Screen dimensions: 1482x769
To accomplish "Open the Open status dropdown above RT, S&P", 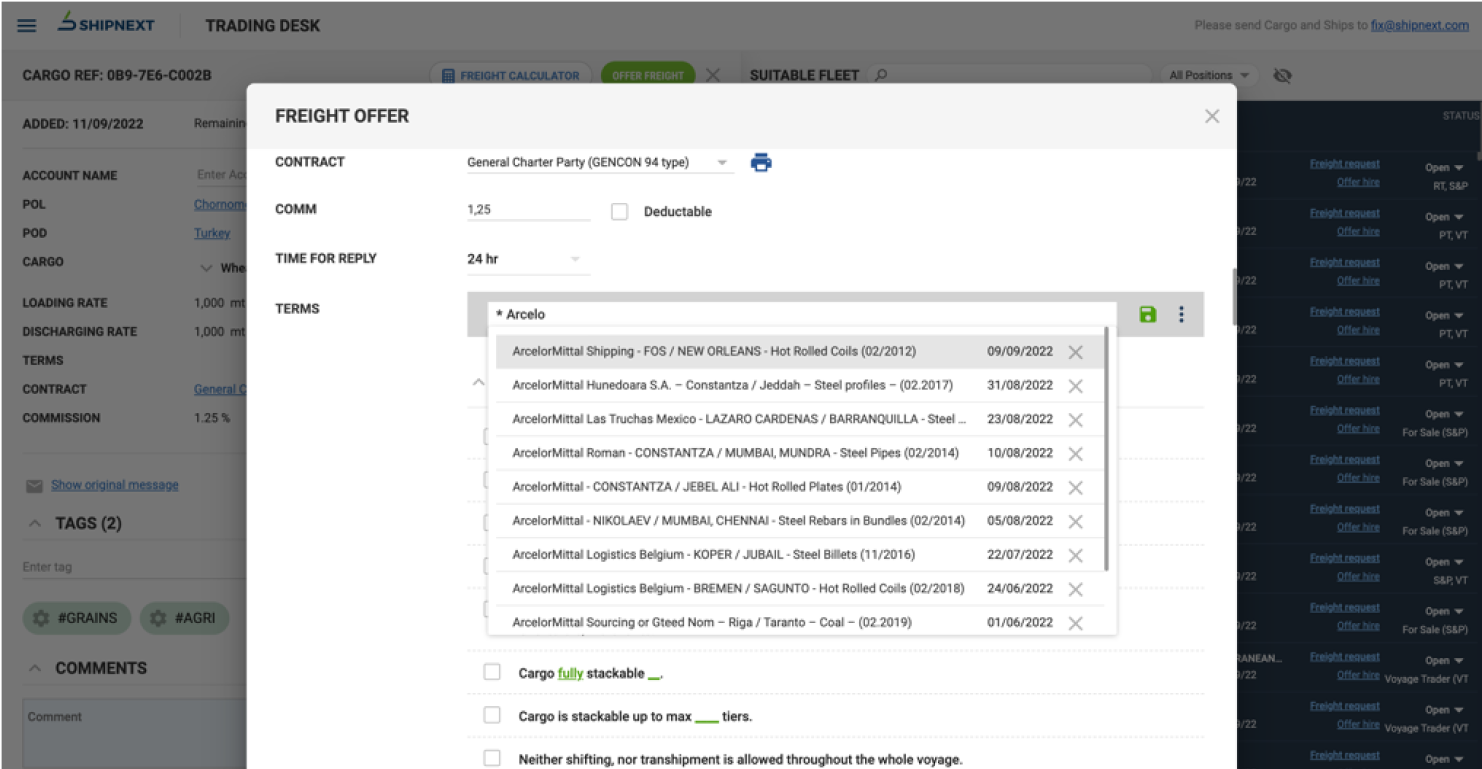I will pos(1444,168).
